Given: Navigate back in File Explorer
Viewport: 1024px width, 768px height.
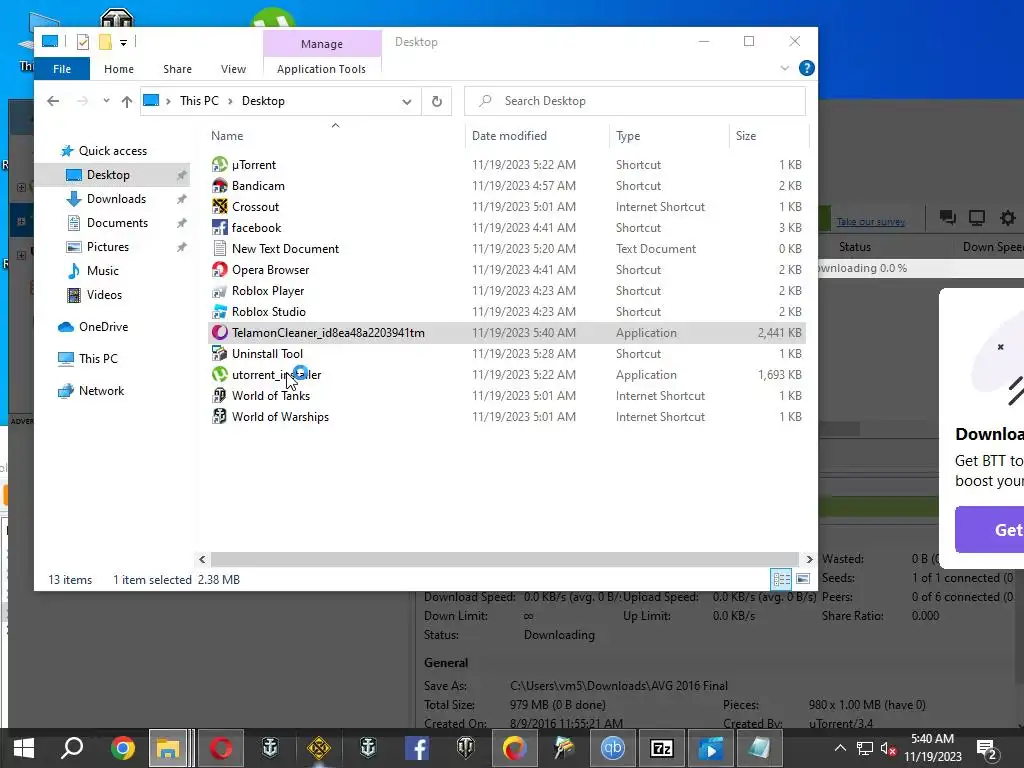Looking at the screenshot, I should (x=53, y=101).
